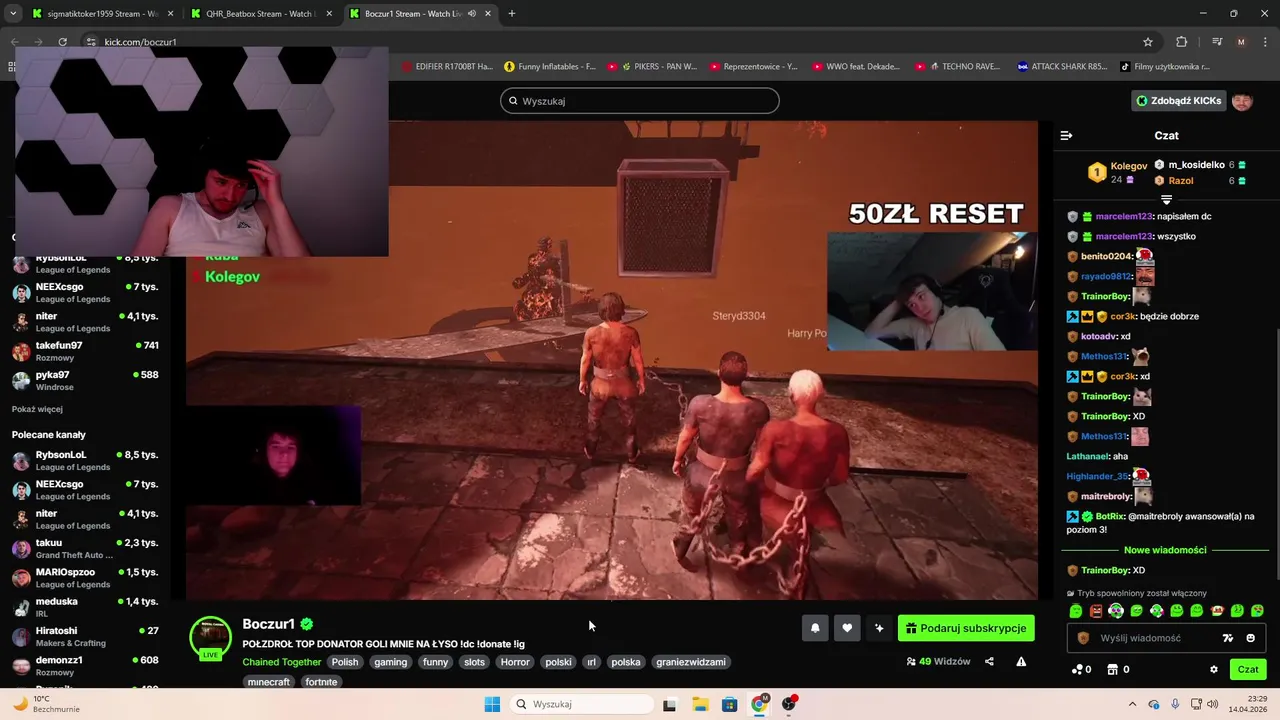Open the meduska IRL channel
This screenshot has height=720, width=1280.
85,607
